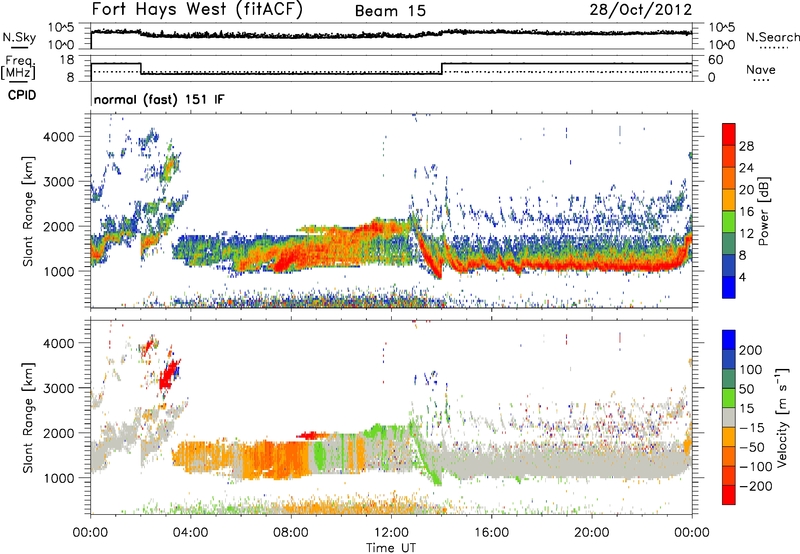
Task: Click the "16" dB power colorbar label
Action: click(x=746, y=212)
